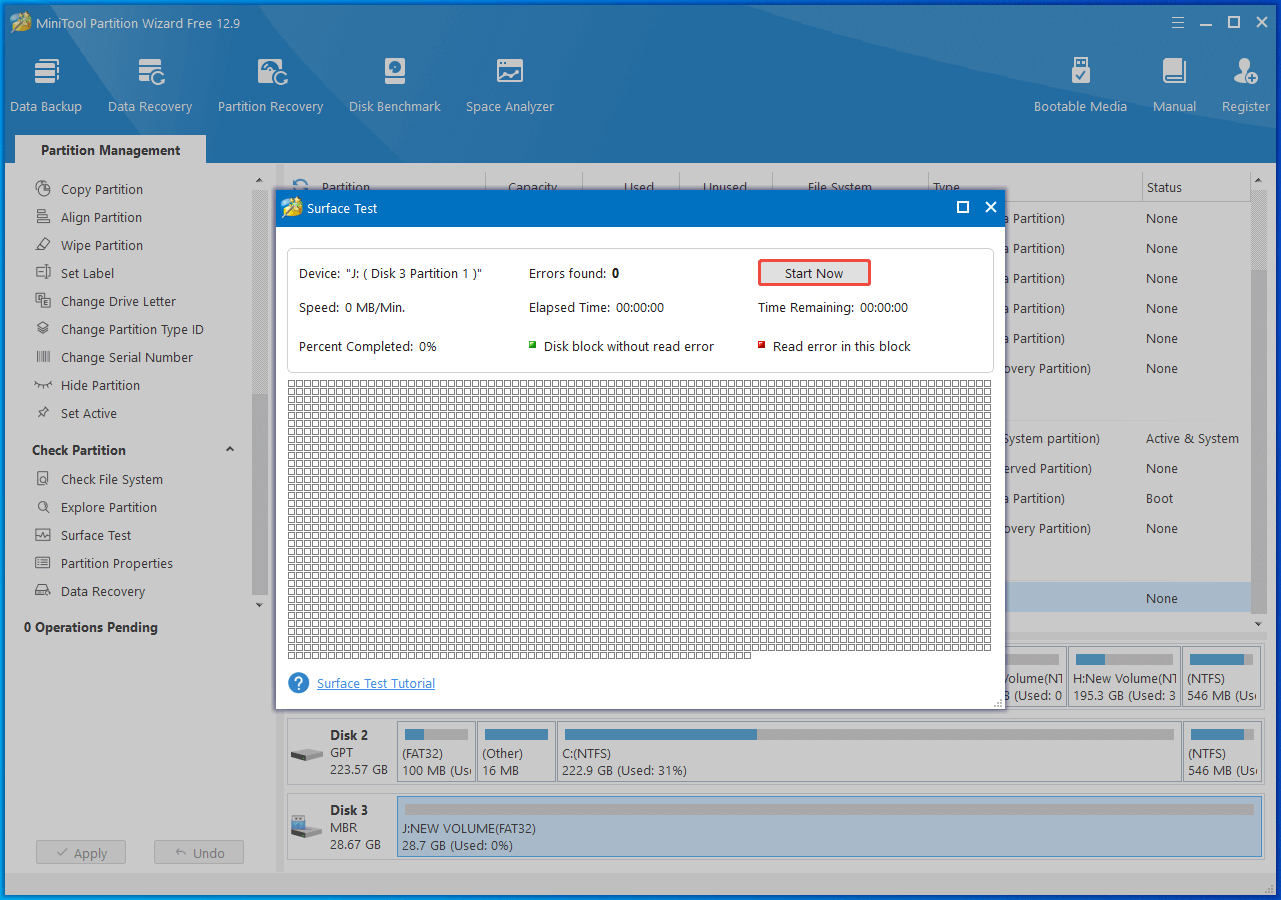
Task: Open the Partition Recovery wizard
Action: click(x=270, y=86)
